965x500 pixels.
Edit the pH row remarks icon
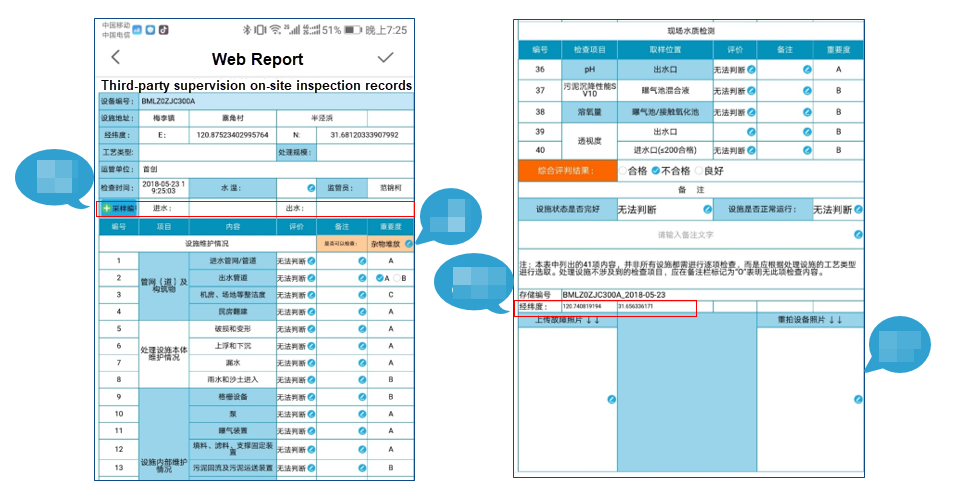(x=807, y=70)
